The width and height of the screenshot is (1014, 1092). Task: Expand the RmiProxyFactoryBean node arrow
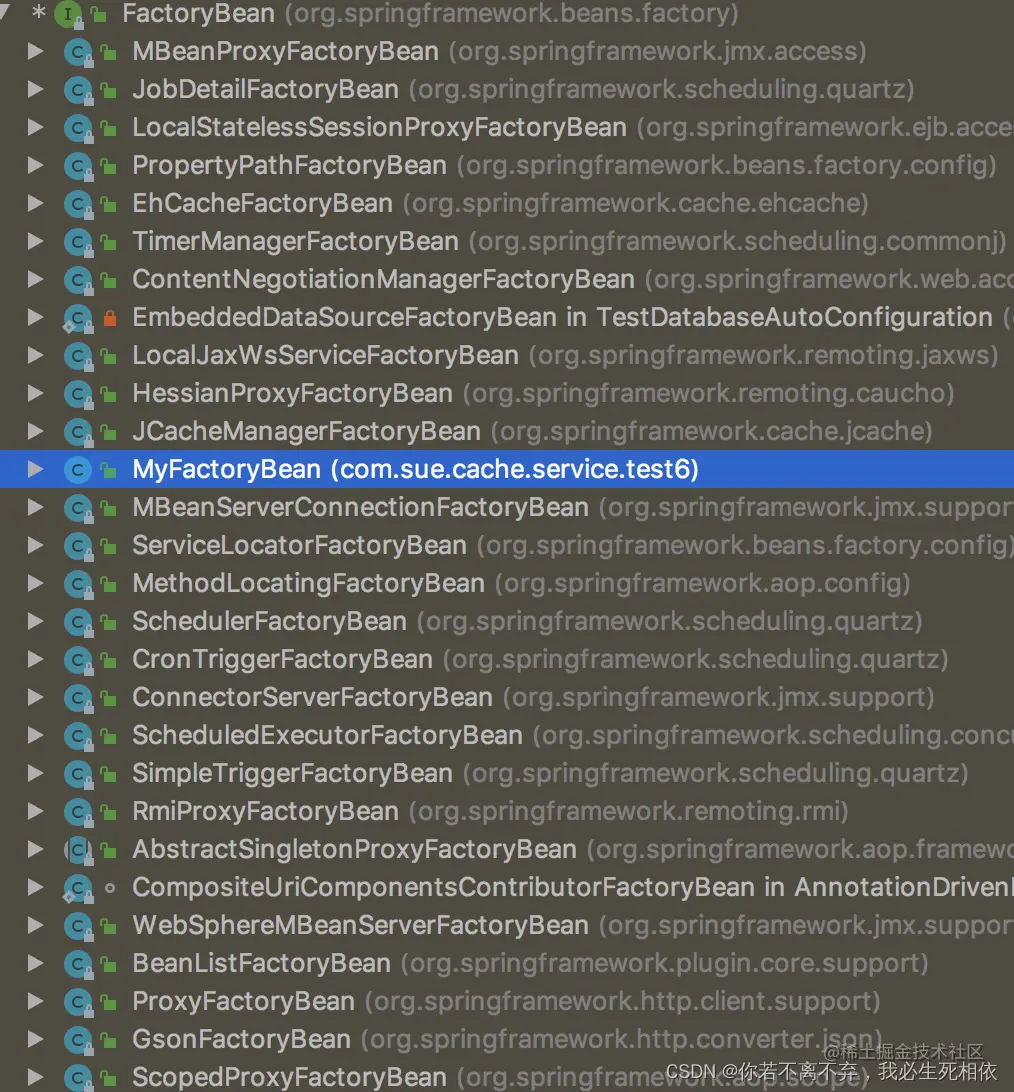tap(36, 811)
